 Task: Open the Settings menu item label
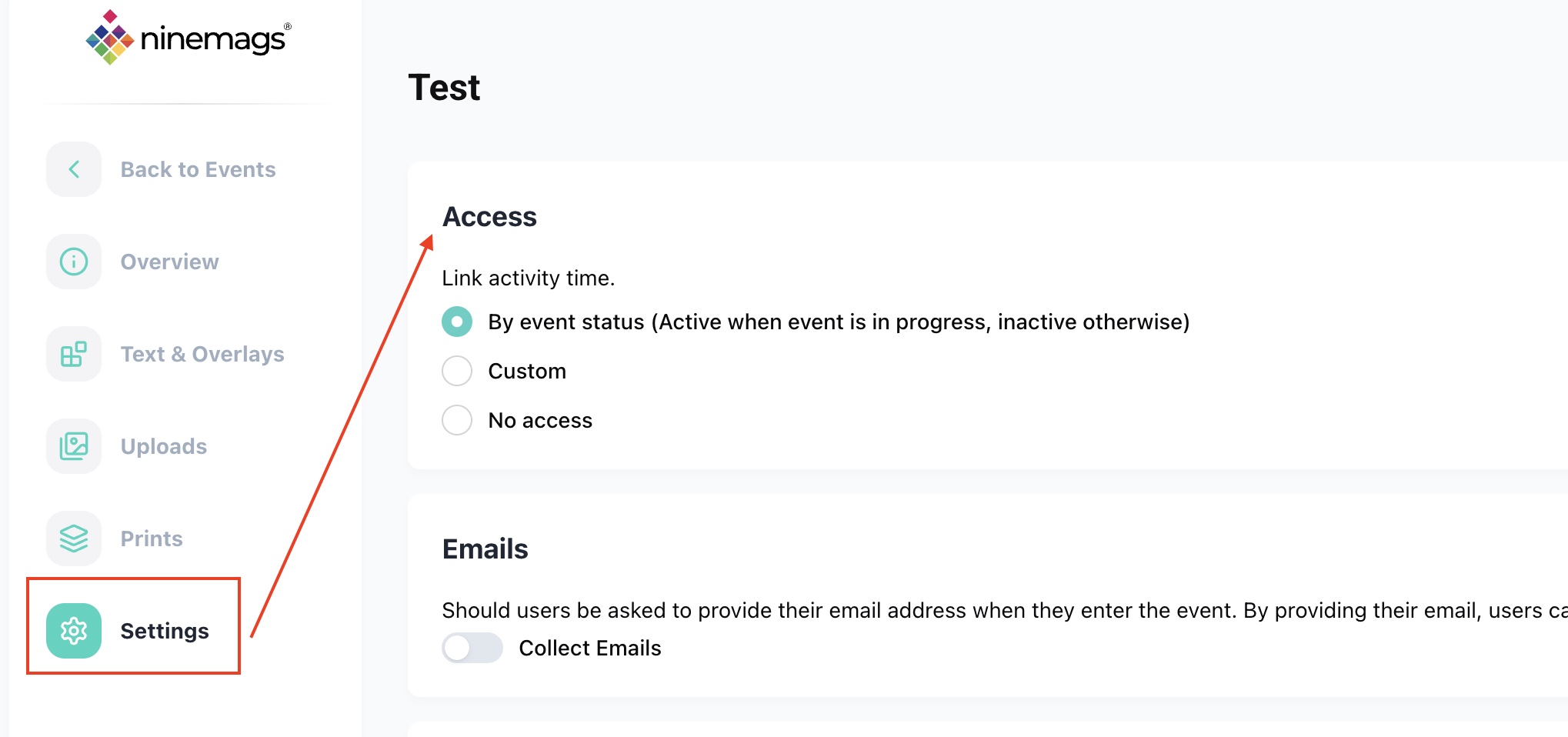(x=165, y=631)
